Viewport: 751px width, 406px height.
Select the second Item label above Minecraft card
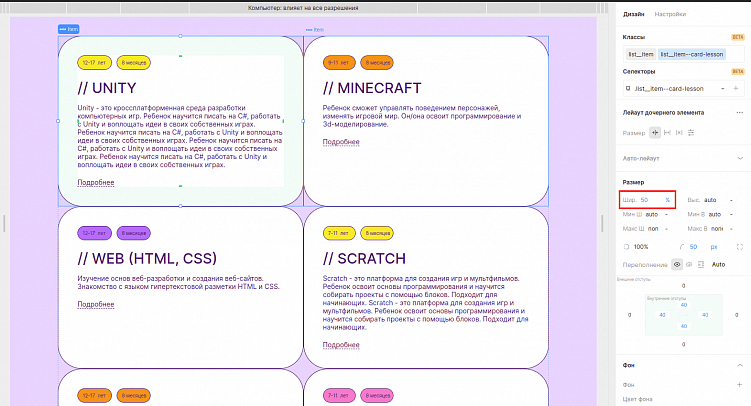pyautogui.click(x=315, y=30)
